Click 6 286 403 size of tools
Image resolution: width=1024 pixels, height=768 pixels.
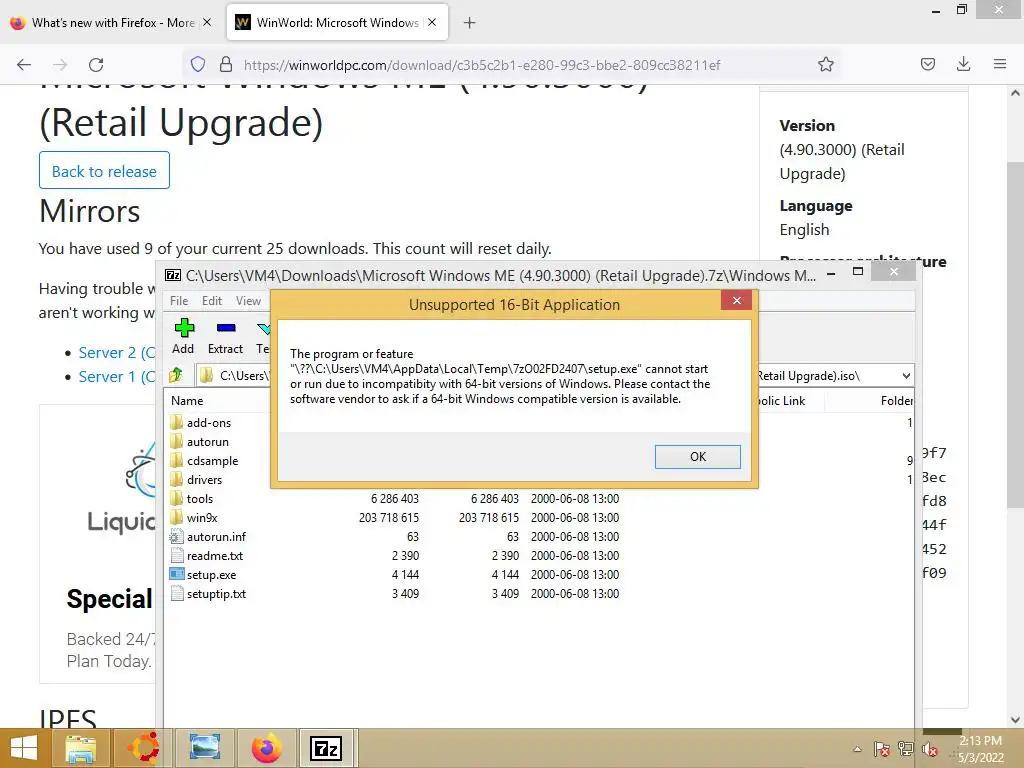(394, 498)
